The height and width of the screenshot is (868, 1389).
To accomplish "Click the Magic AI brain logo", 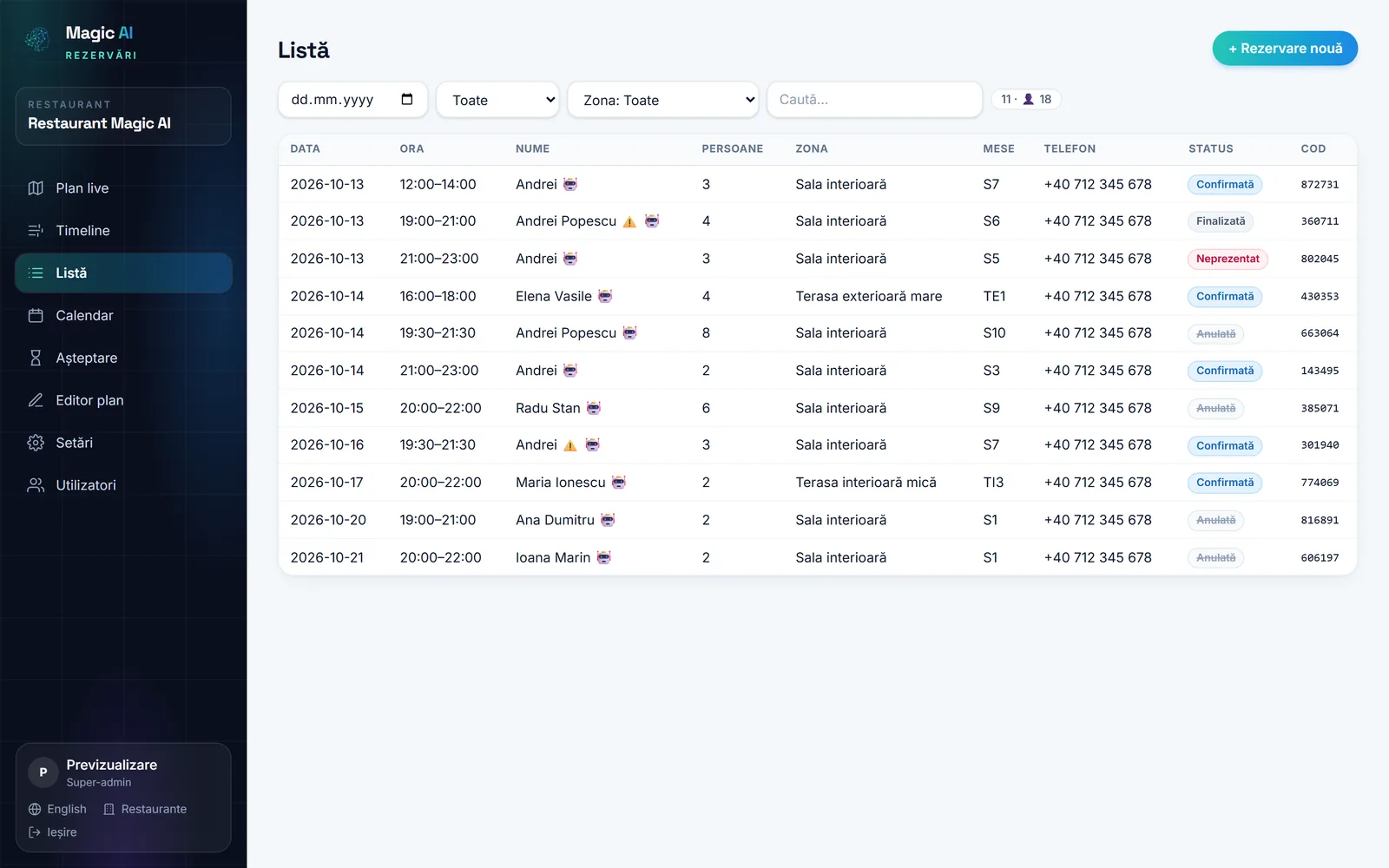I will [x=37, y=39].
